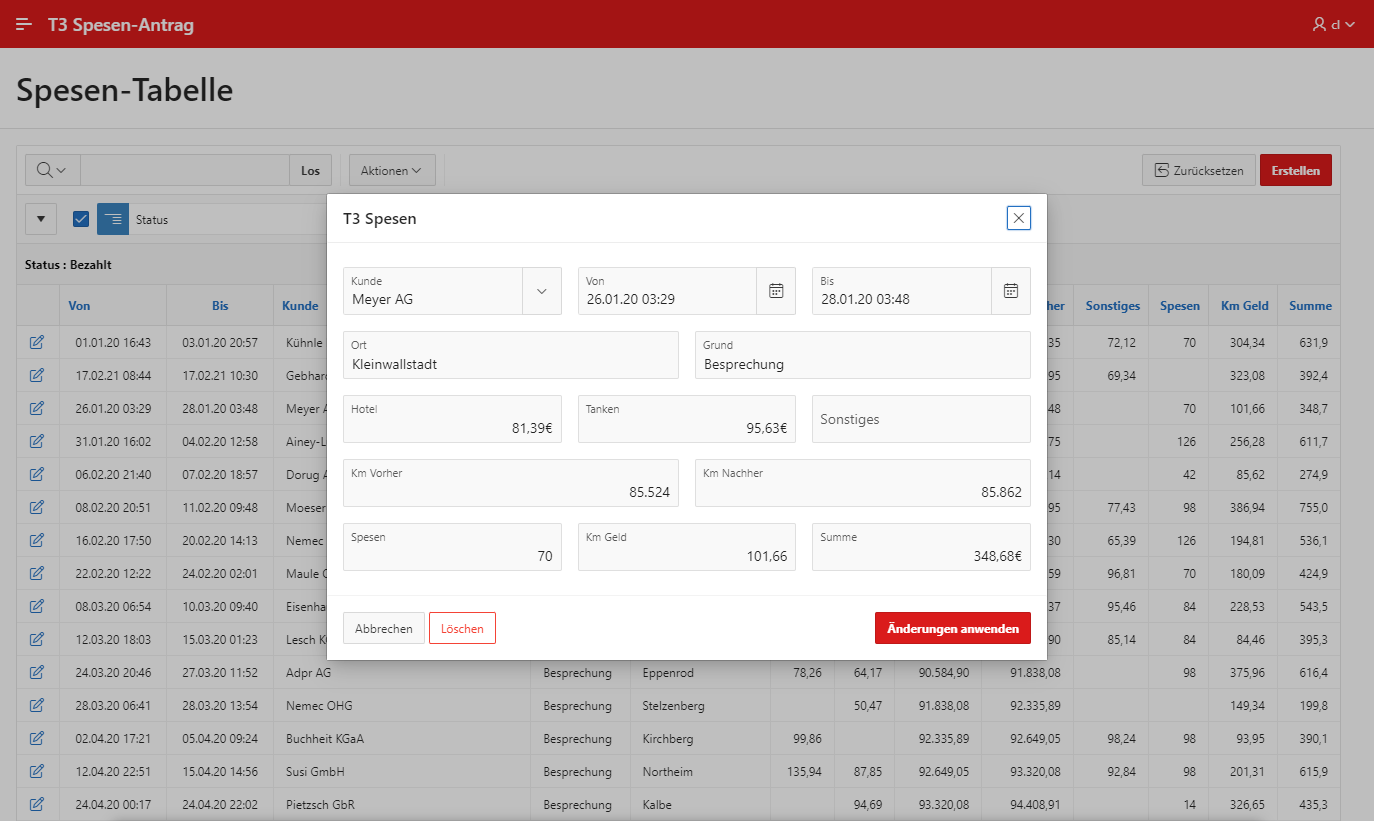The width and height of the screenshot is (1374, 821).
Task: Open the hamburger navigation menu
Action: click(24, 24)
